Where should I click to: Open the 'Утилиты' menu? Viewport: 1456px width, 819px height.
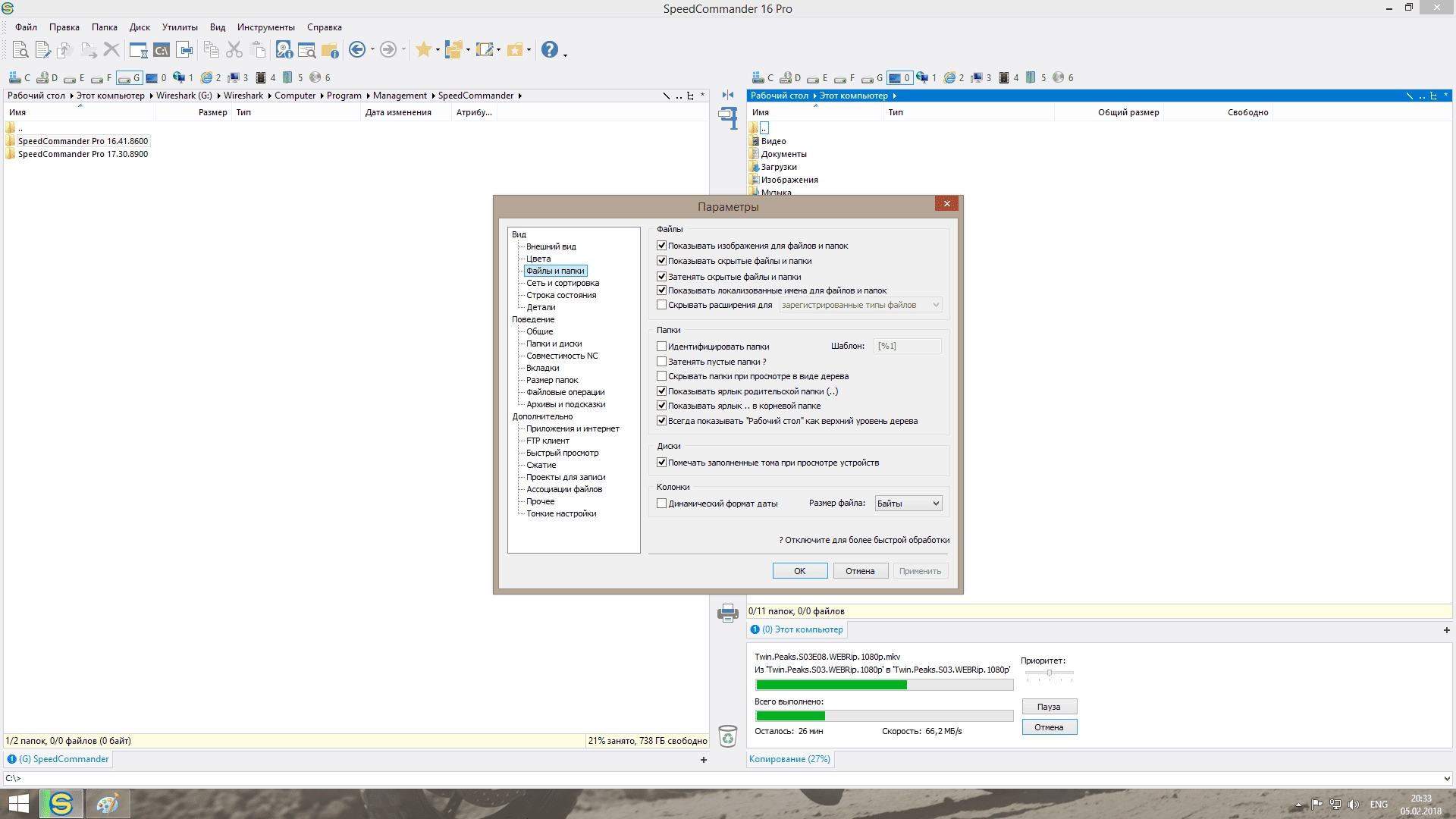tap(180, 27)
